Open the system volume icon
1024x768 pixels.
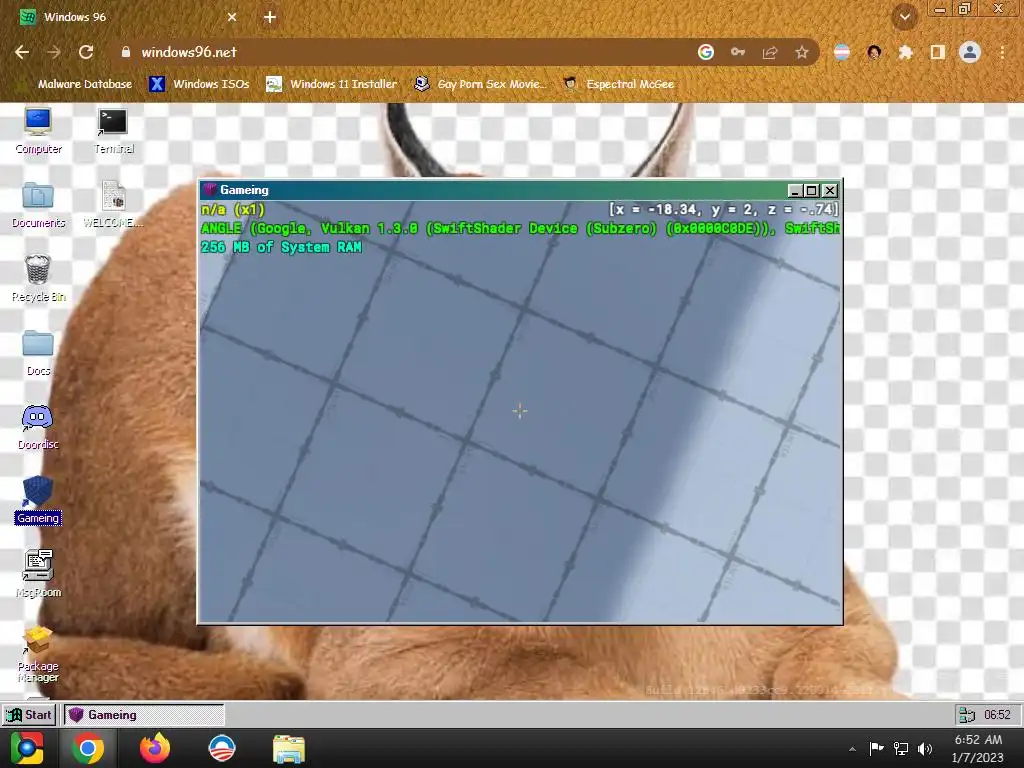point(925,749)
